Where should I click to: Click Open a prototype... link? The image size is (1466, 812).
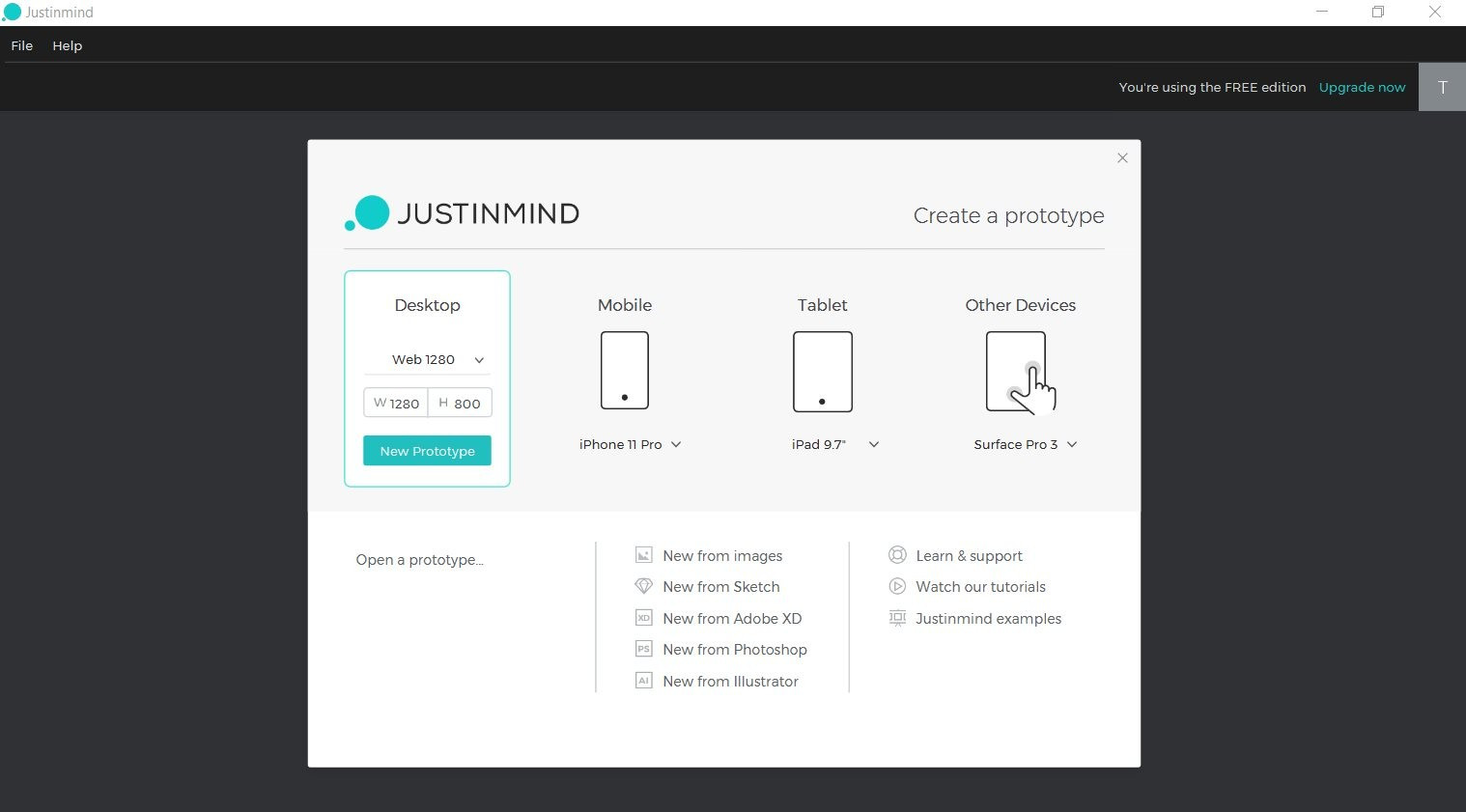tap(419, 560)
